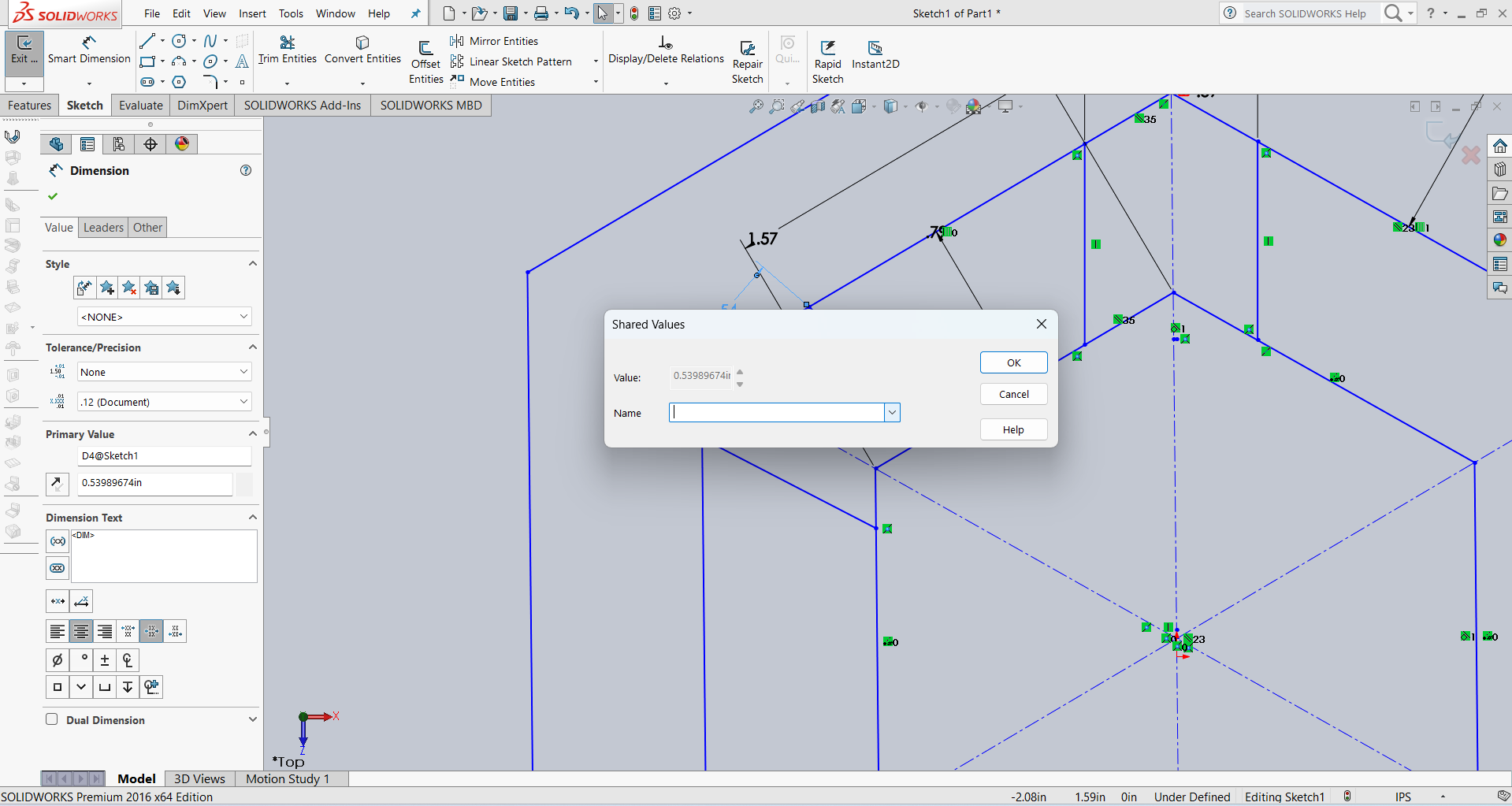The height and width of the screenshot is (806, 1512).
Task: Click Inspection Dimension text icon
Action: 58,568
